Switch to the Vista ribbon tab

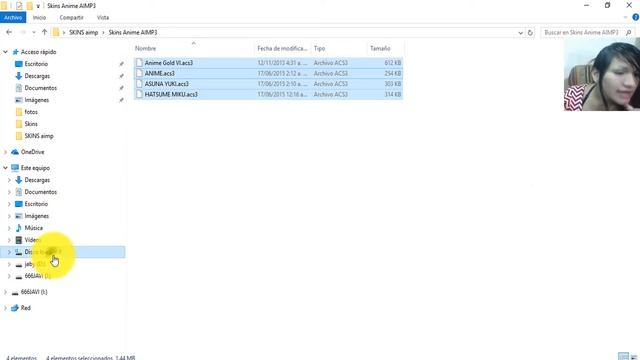(x=103, y=18)
